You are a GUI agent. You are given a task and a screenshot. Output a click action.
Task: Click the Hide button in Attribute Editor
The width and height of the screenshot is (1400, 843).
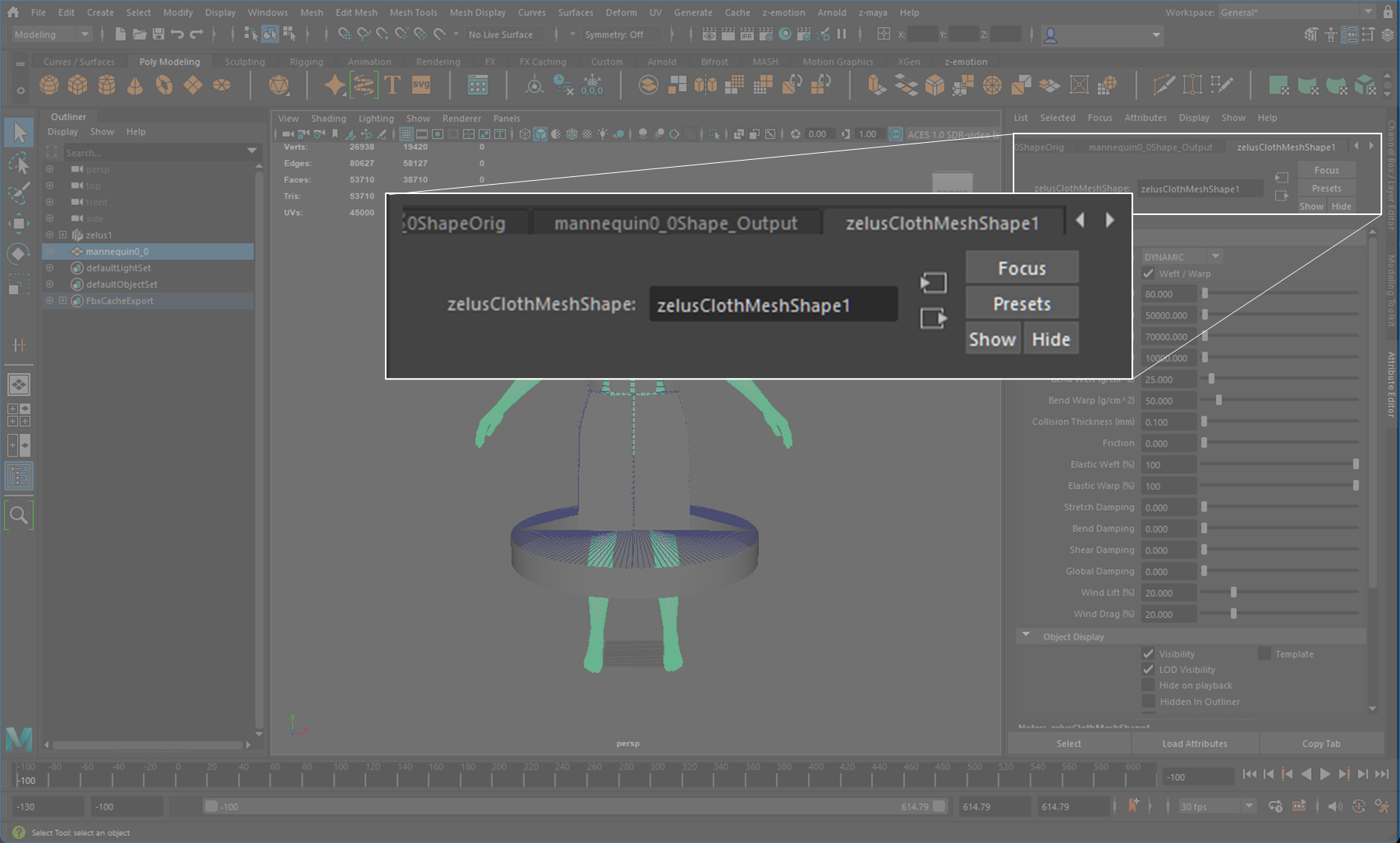(1342, 206)
